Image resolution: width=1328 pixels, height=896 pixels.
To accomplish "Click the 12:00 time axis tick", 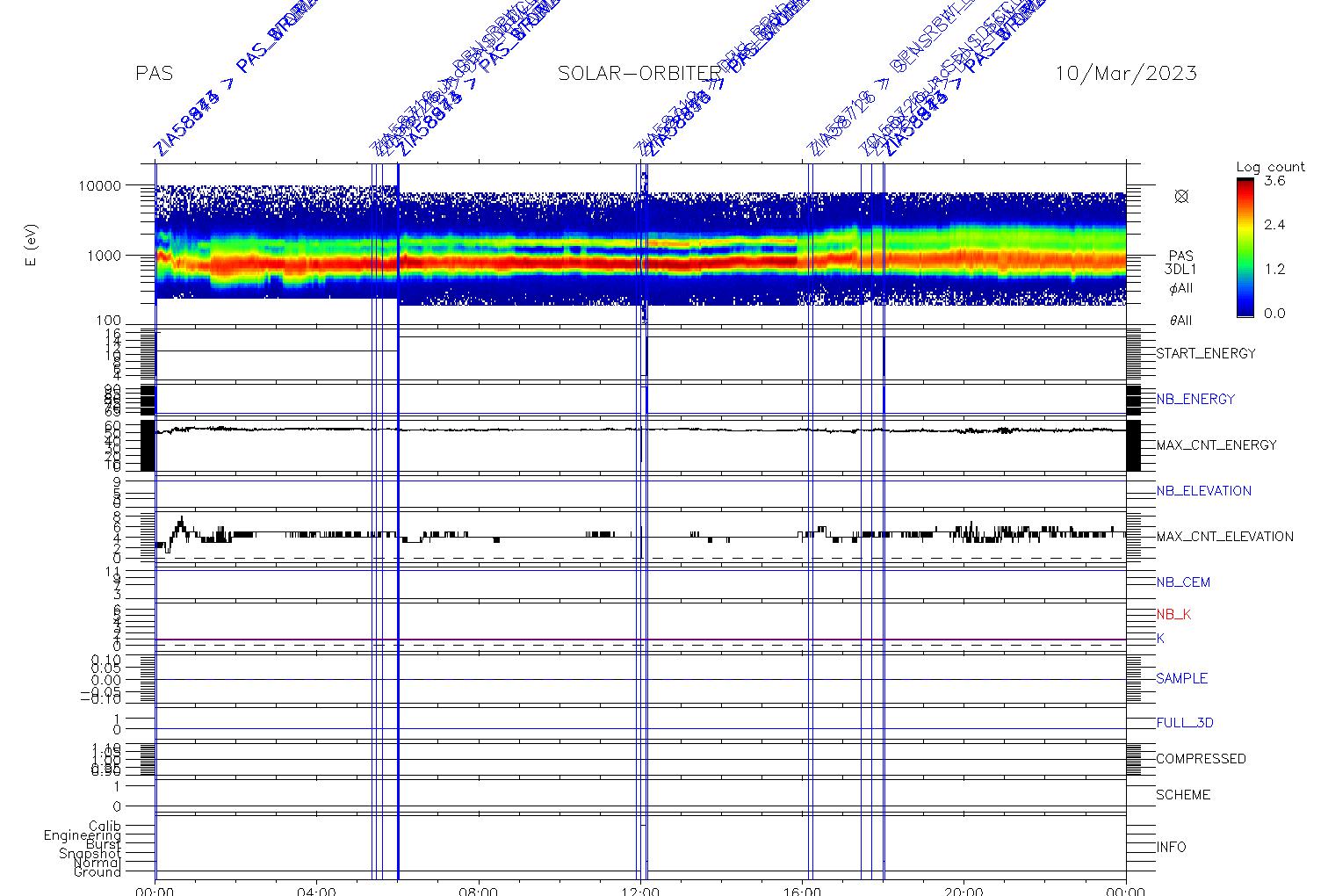I will pos(640,890).
